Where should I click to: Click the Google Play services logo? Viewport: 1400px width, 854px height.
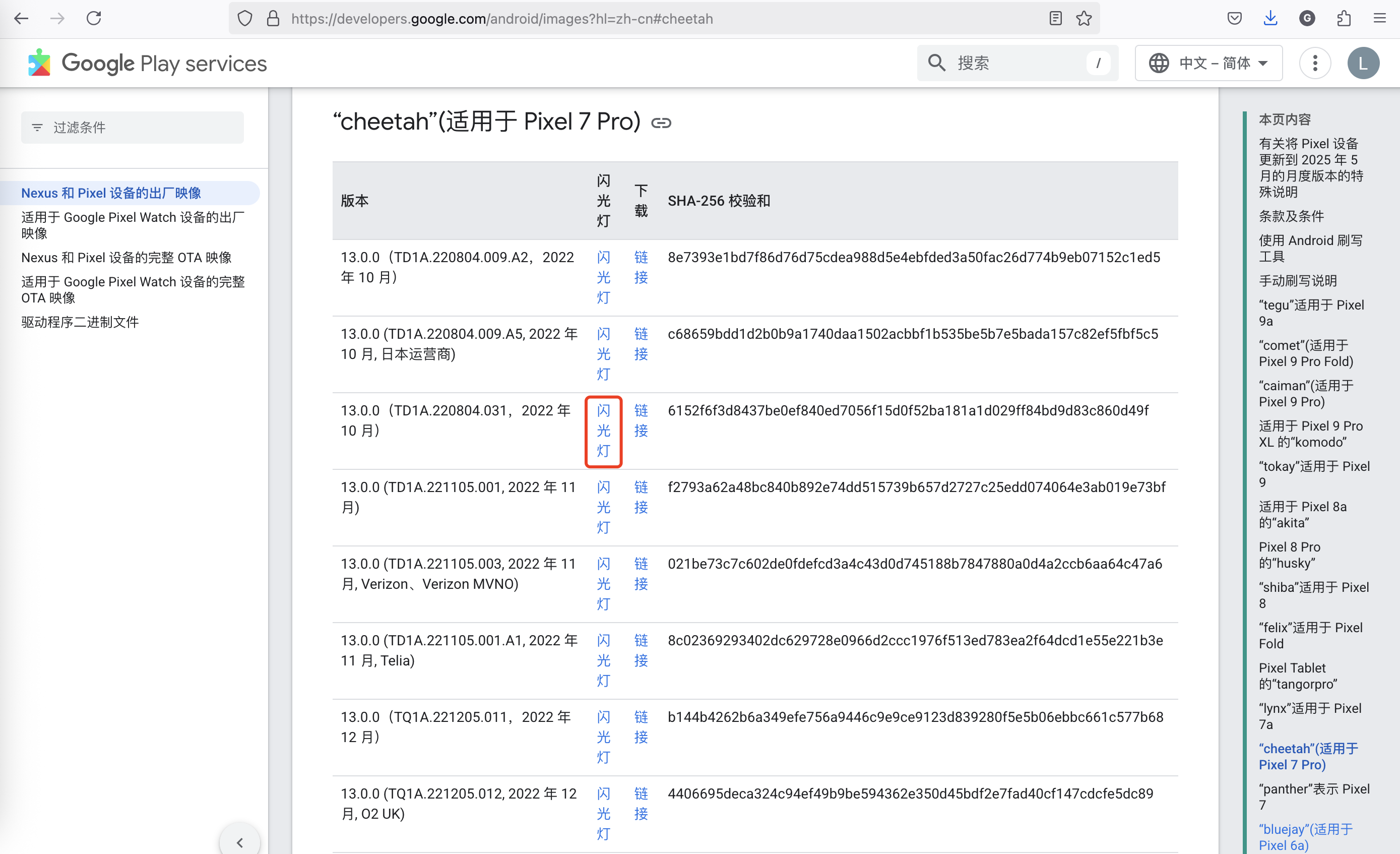coord(147,63)
